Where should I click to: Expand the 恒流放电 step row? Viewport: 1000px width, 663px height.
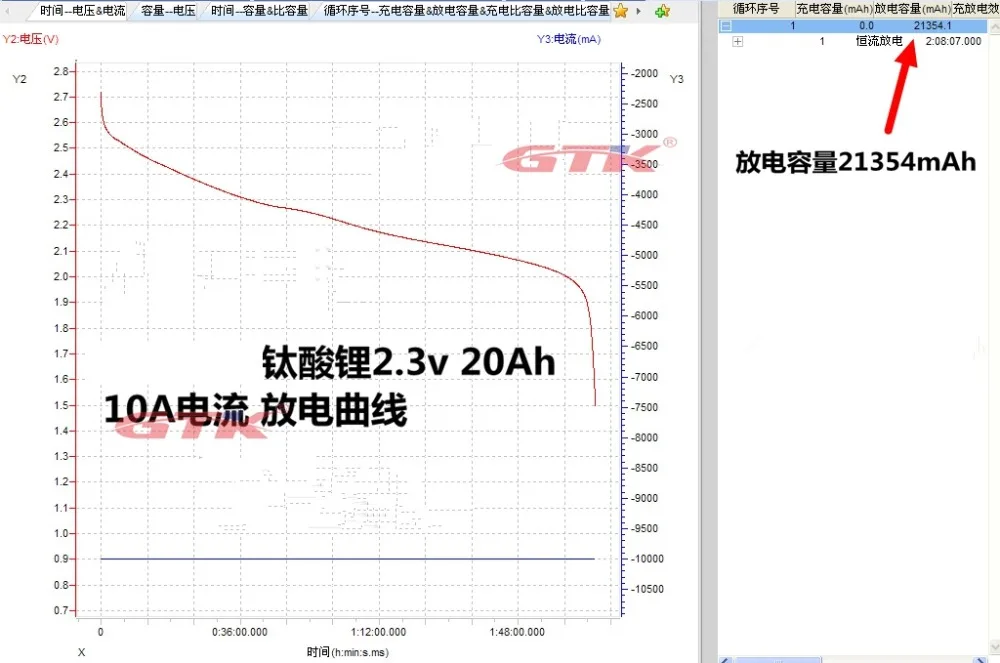coord(738,41)
